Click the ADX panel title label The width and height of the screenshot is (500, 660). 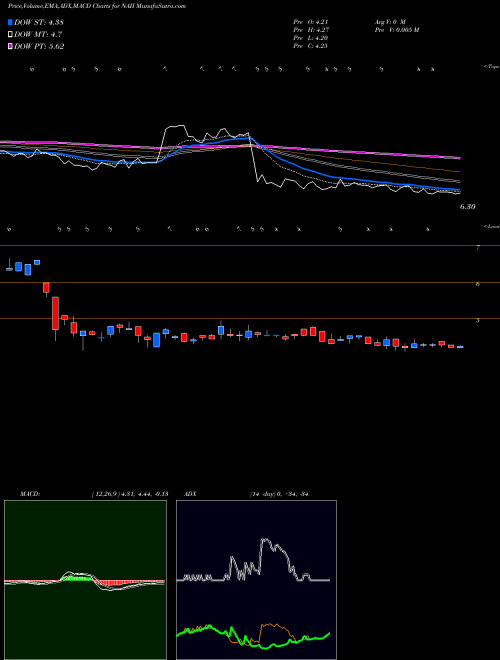click(x=191, y=494)
